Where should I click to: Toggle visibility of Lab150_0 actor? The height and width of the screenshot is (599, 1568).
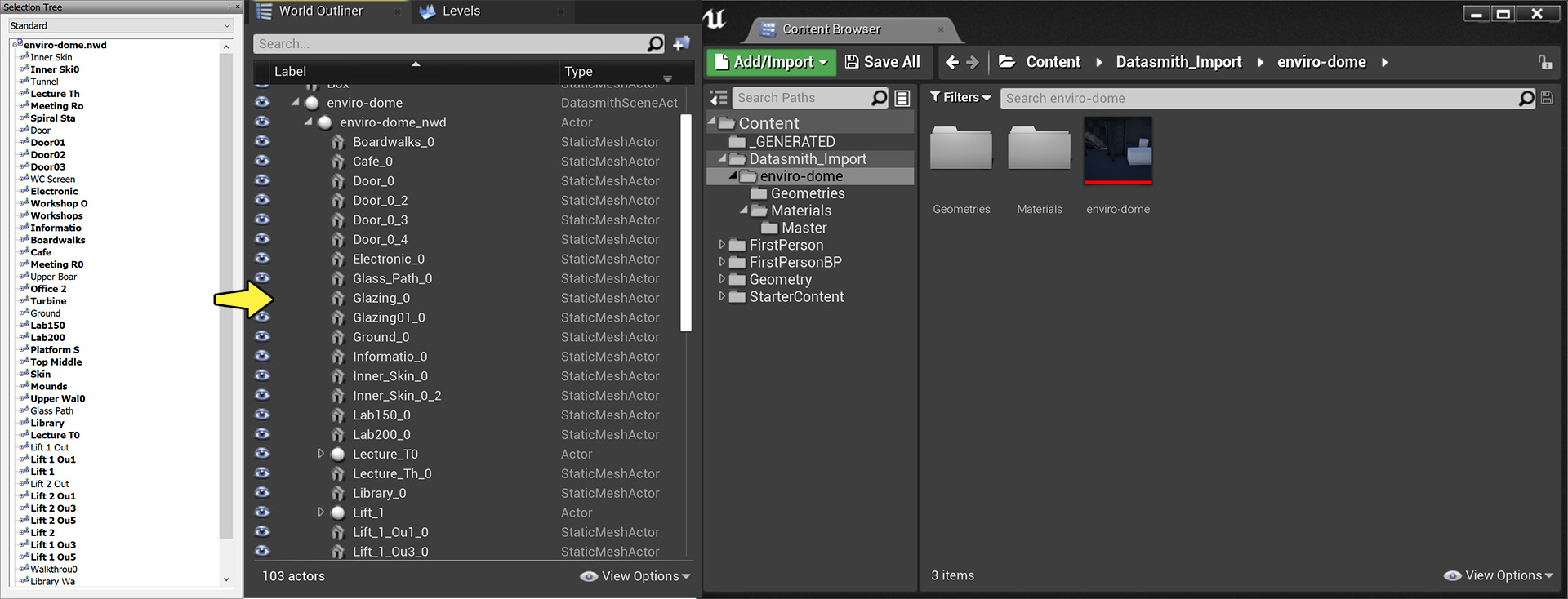point(262,415)
